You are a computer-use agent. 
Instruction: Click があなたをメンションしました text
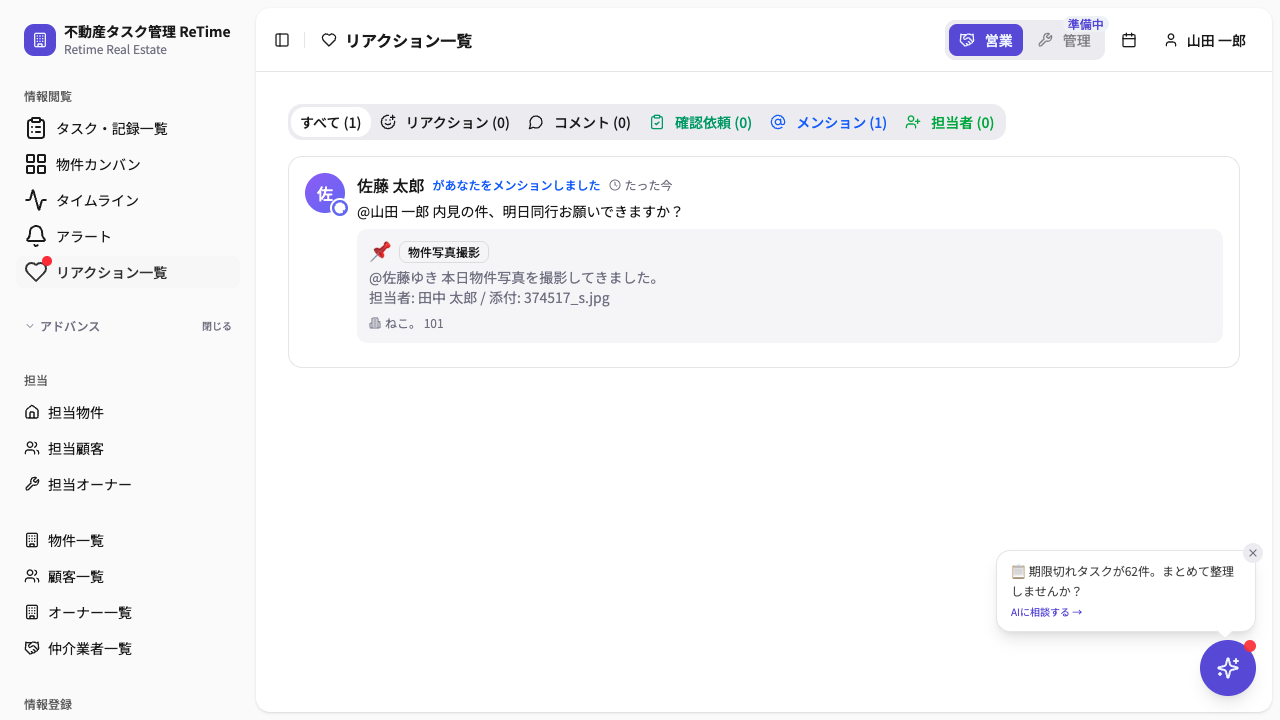click(516, 186)
